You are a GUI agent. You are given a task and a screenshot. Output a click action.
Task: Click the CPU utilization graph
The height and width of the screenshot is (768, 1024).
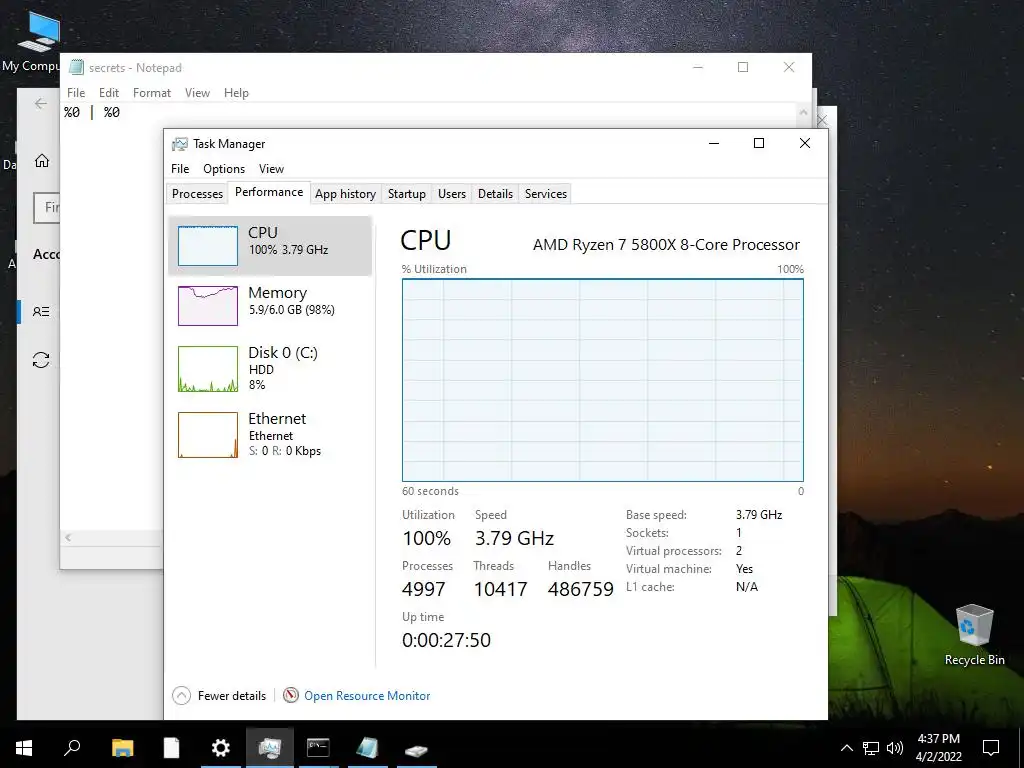[603, 380]
